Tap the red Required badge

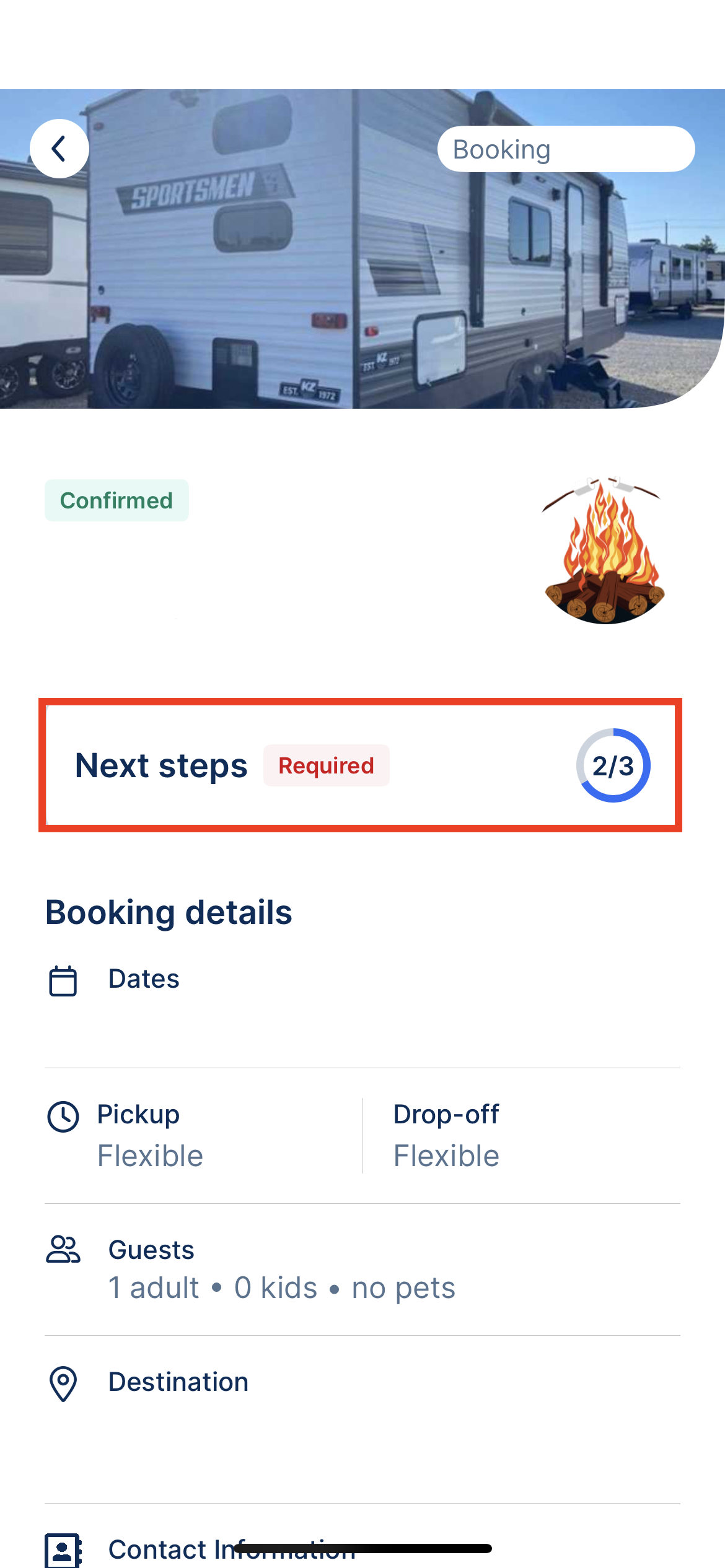coord(326,765)
